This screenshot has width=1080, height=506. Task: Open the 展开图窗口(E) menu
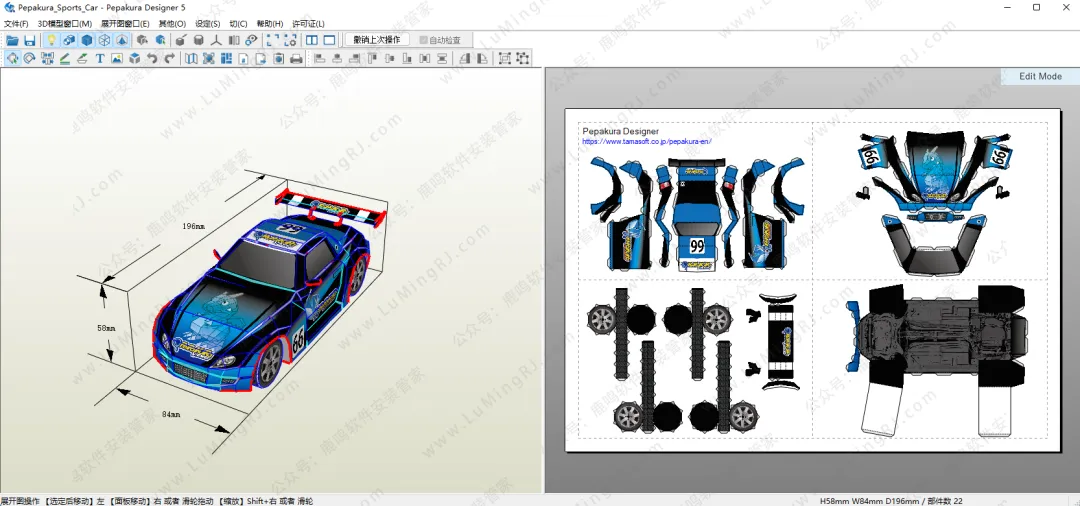click(x=125, y=23)
